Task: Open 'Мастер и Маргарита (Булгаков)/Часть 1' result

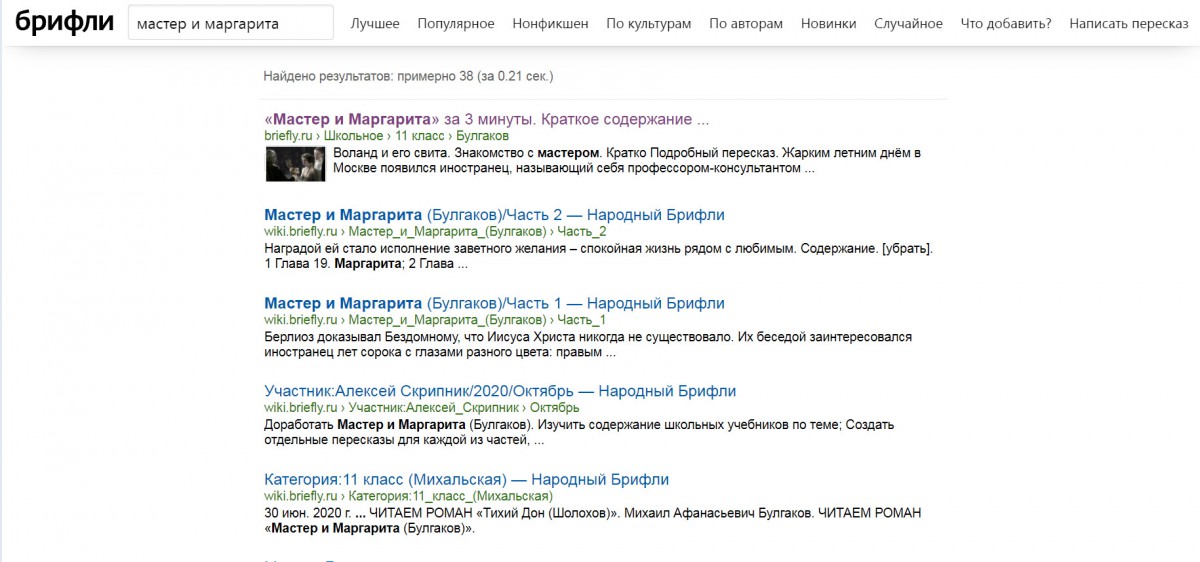Action: (x=494, y=303)
